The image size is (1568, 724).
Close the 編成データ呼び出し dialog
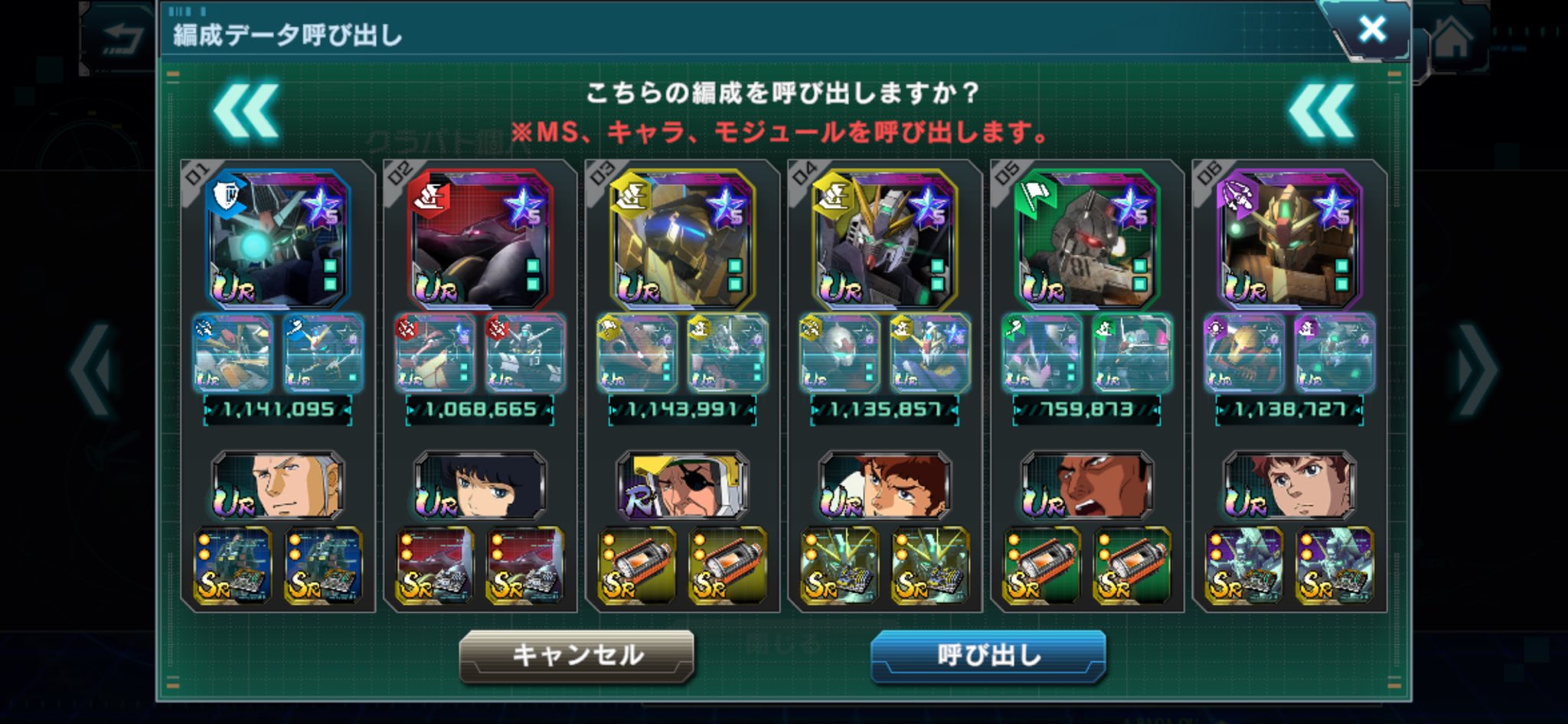pyautogui.click(x=1371, y=29)
